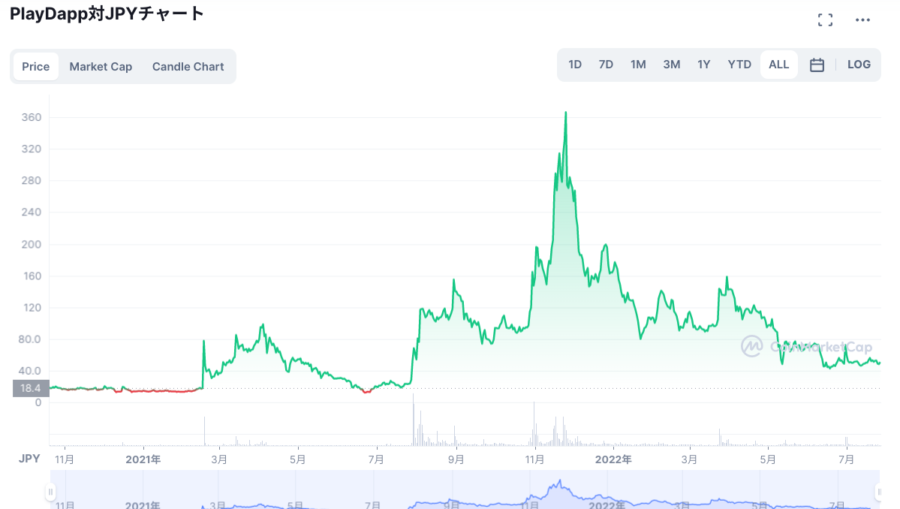Set chart range to 7D
Viewport: 900px width, 509px height.
coord(606,65)
